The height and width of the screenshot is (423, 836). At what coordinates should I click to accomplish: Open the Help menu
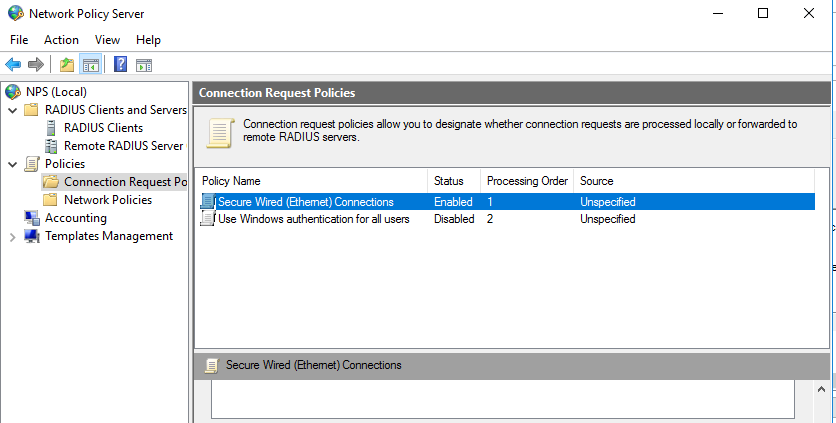point(148,40)
